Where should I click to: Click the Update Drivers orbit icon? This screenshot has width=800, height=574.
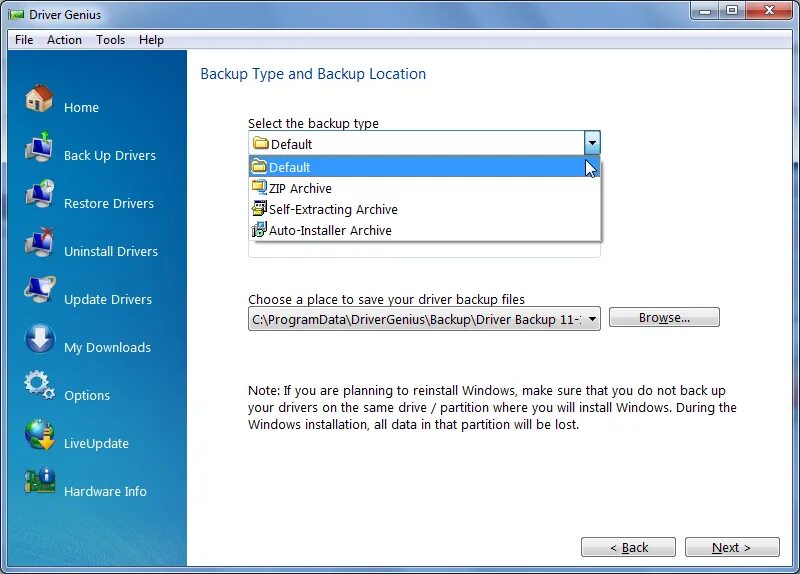[39, 289]
